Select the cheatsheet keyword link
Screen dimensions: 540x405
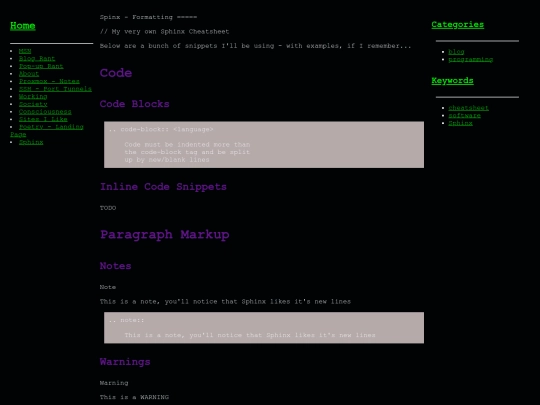[x=468, y=108]
